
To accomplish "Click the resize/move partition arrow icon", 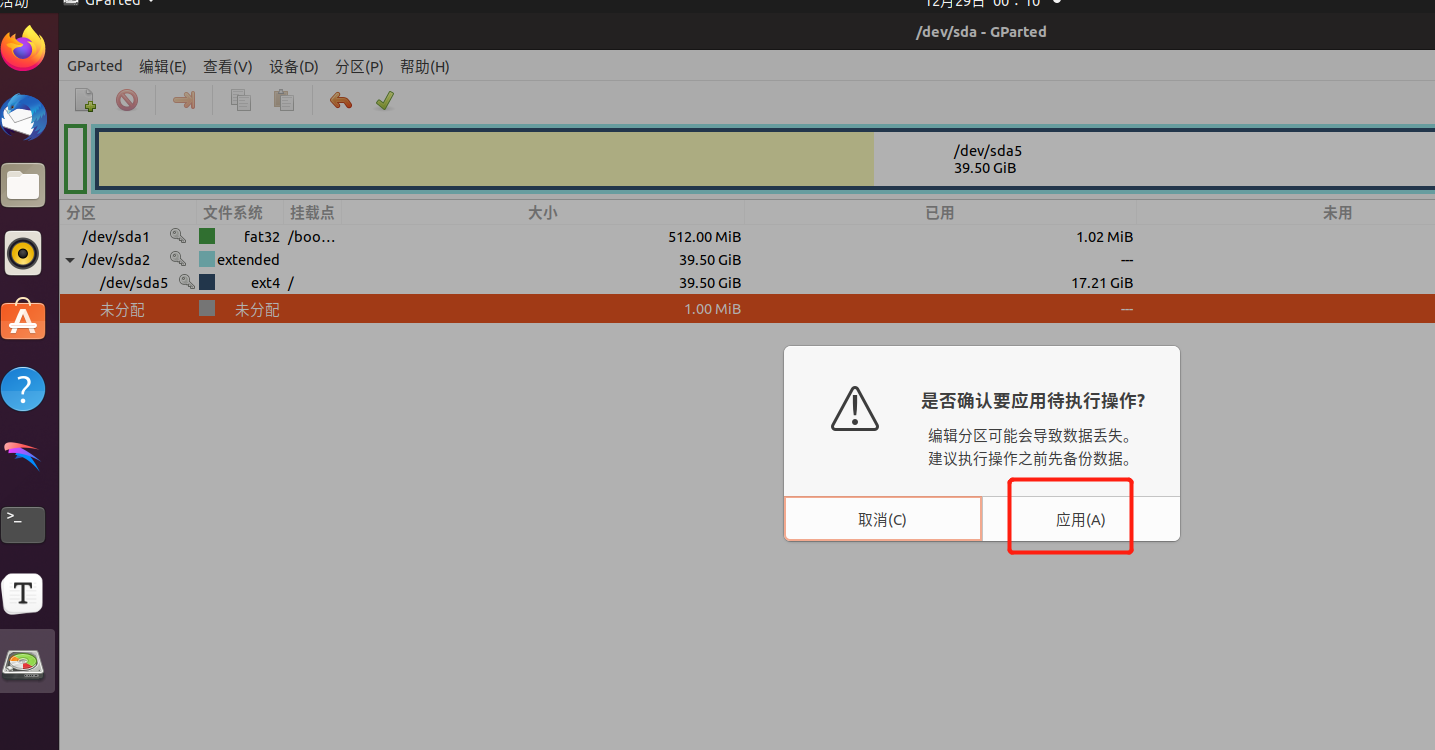I will (x=184, y=100).
